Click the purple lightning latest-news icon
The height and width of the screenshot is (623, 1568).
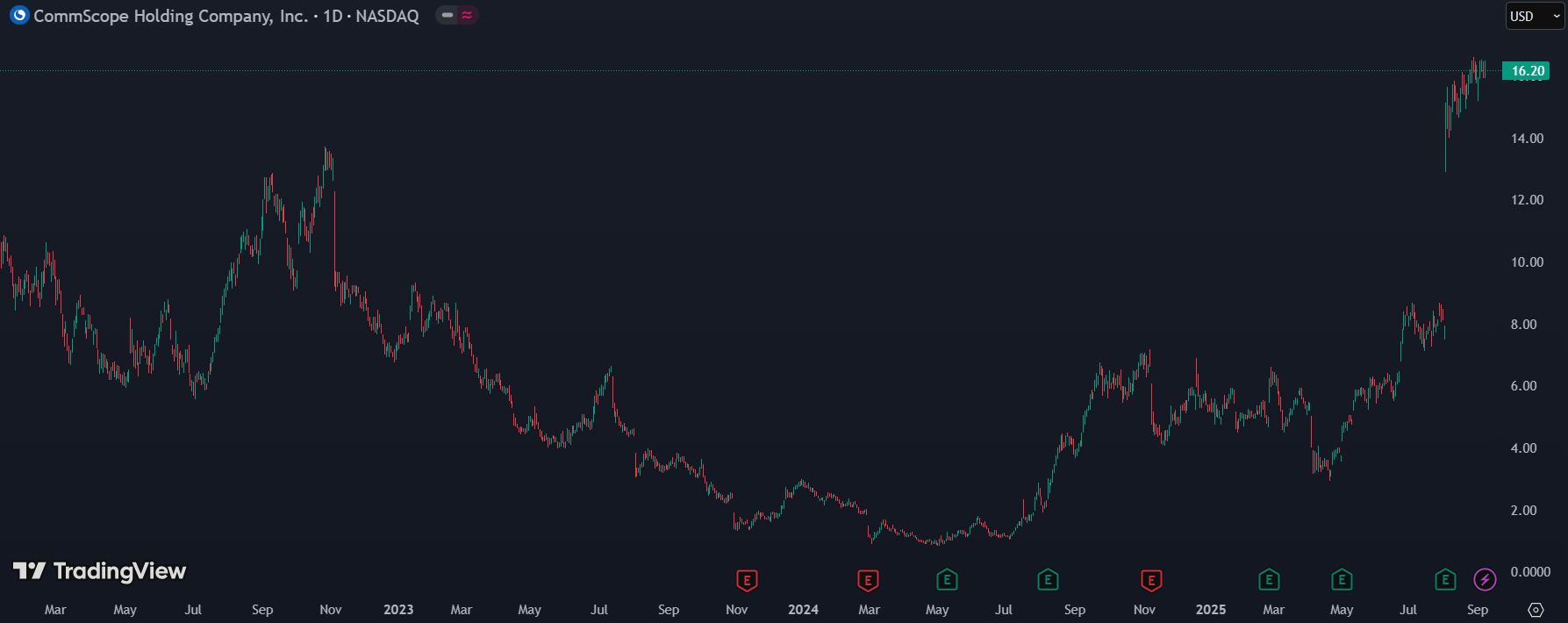point(1485,580)
